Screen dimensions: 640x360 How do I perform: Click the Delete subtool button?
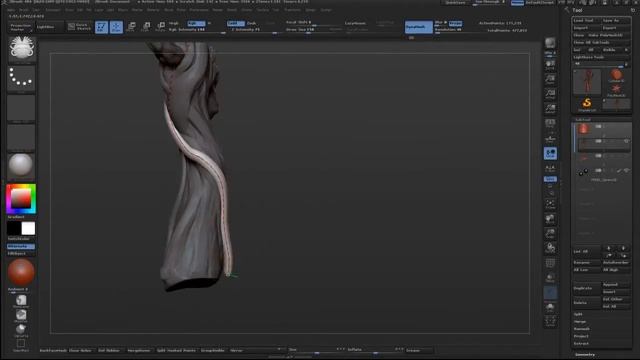587,303
